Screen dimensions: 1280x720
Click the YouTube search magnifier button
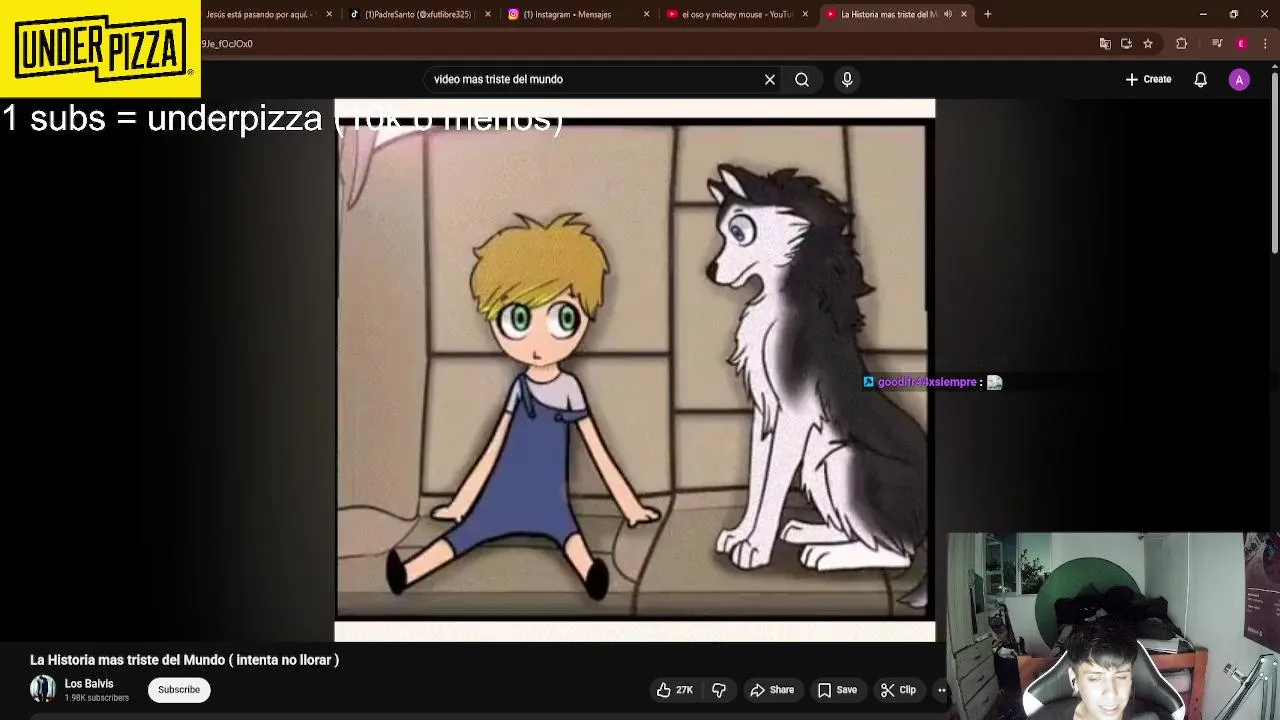(802, 79)
